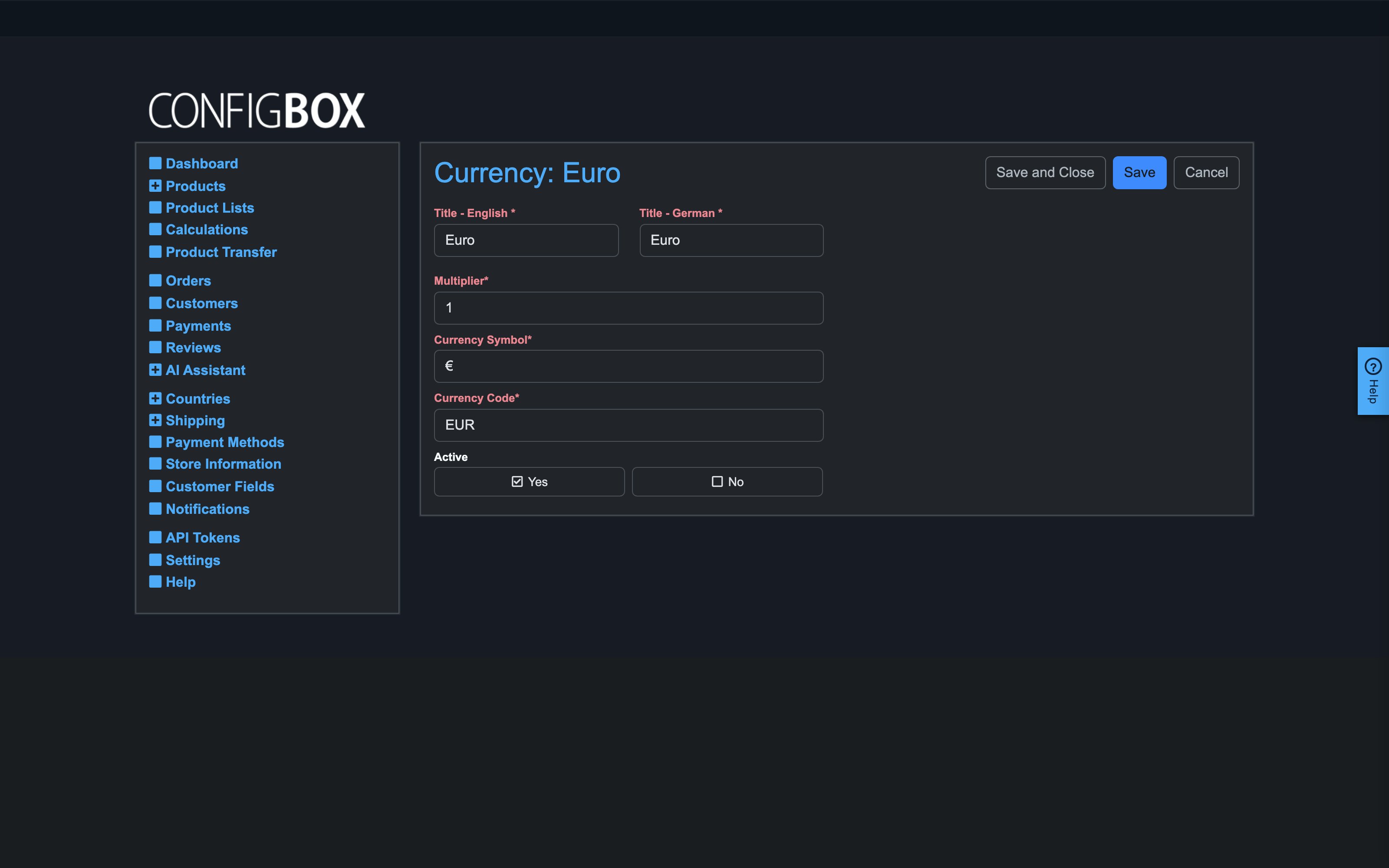Click the icon beside Store Information

[155, 464]
